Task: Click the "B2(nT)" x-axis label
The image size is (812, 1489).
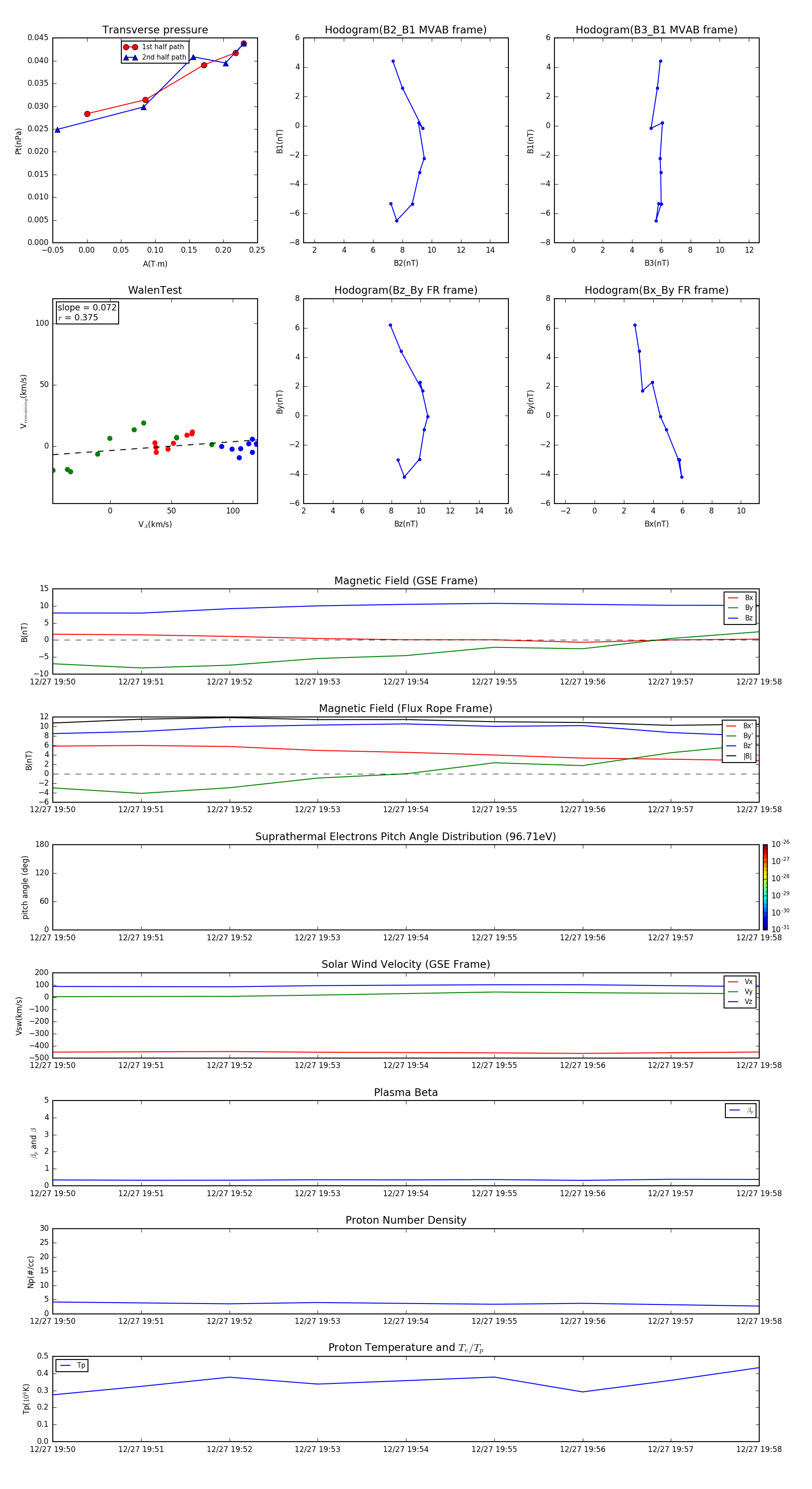Action: (x=406, y=263)
